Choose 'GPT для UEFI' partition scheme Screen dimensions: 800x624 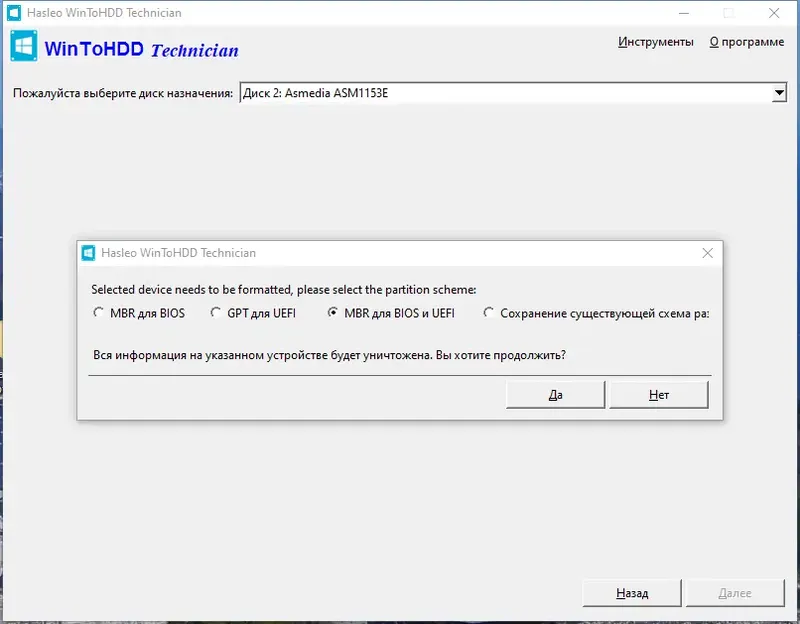254,313
